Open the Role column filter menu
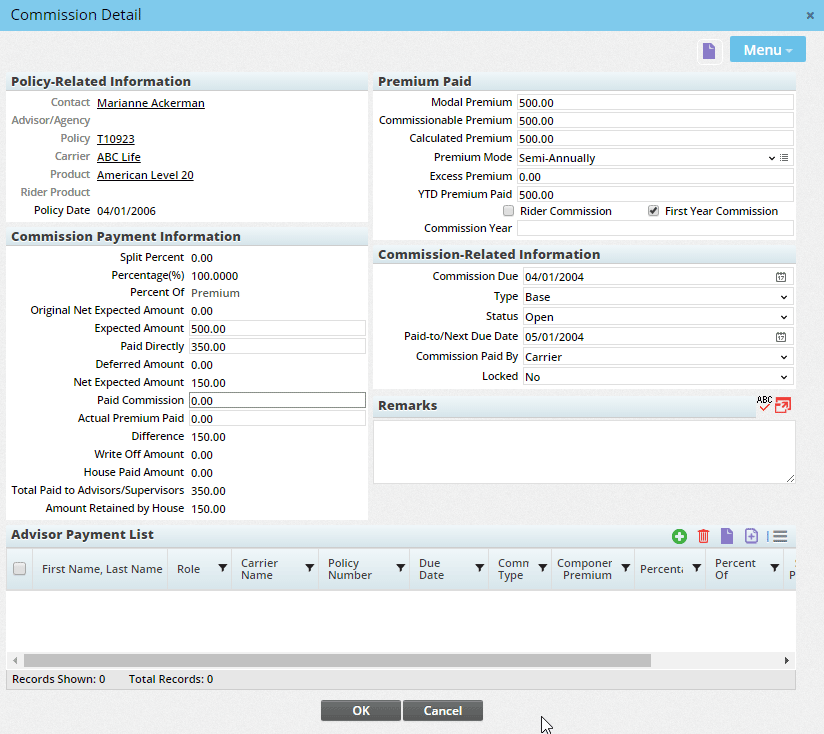The height and width of the screenshot is (734, 824). (222, 569)
